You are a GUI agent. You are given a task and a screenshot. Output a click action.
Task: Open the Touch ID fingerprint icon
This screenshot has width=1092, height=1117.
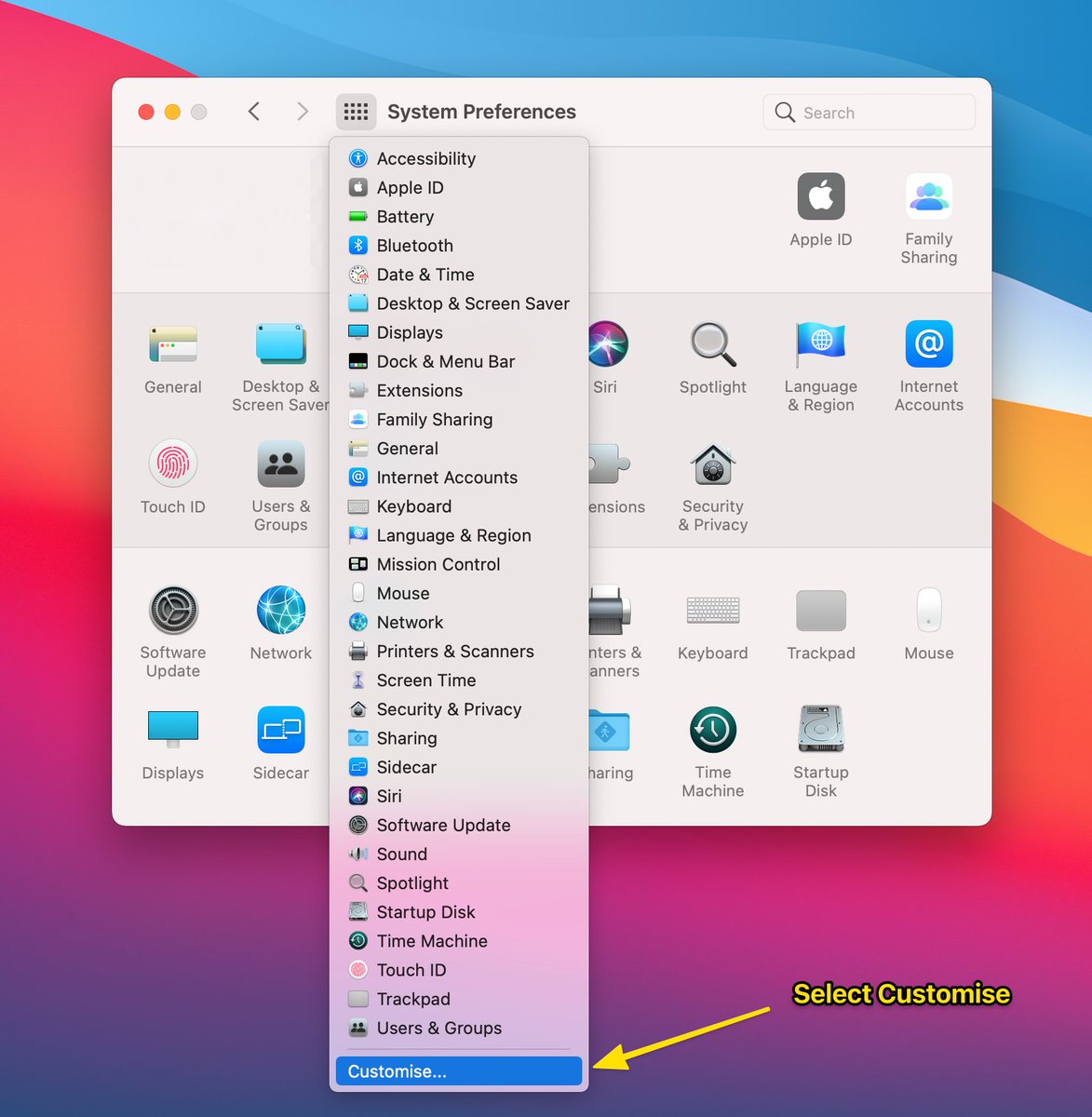(173, 464)
